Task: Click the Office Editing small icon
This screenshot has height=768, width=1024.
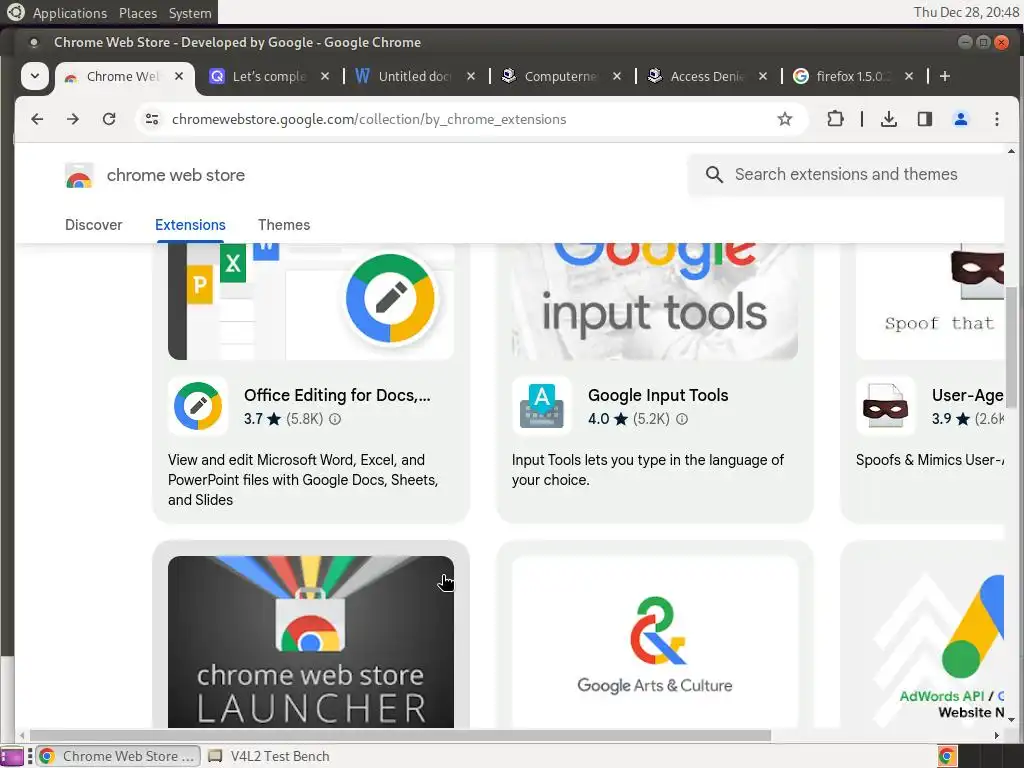Action: [x=198, y=406]
